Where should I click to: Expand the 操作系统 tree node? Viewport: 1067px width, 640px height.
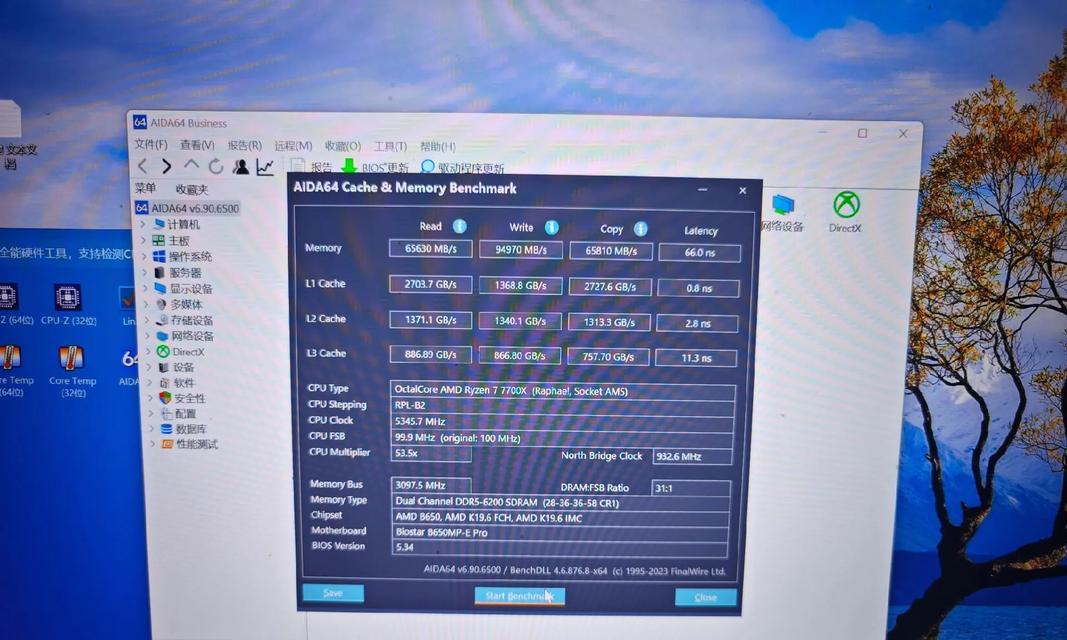click(x=144, y=256)
